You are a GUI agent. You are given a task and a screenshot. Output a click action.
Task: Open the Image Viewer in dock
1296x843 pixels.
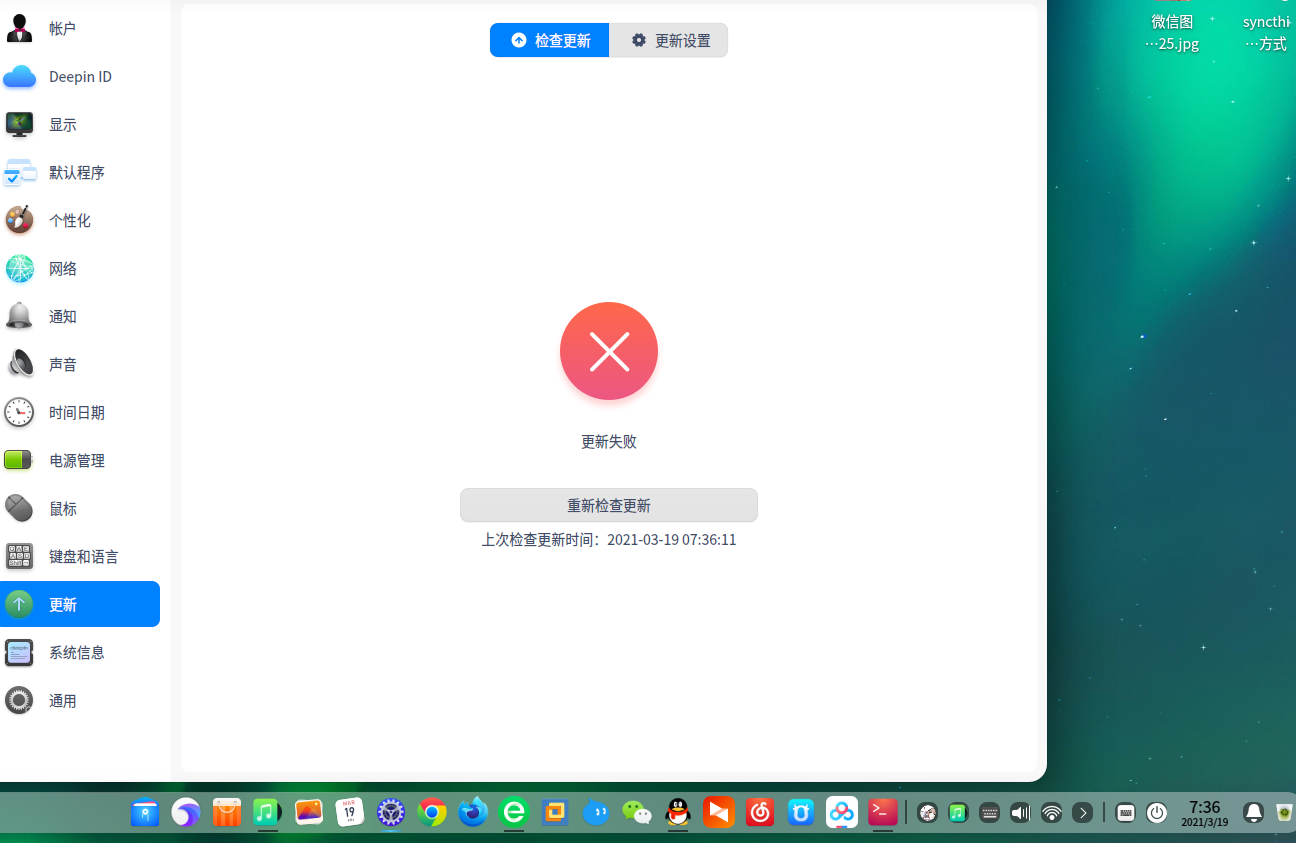pos(309,812)
